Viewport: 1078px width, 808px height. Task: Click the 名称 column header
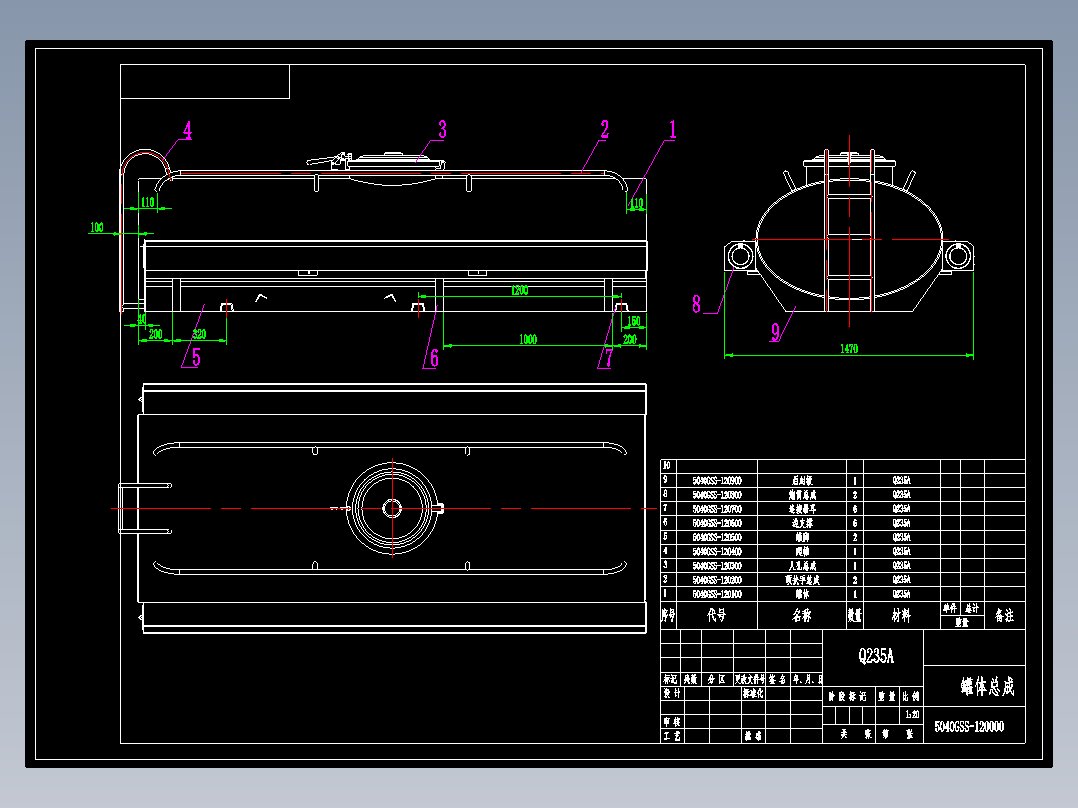pos(802,615)
